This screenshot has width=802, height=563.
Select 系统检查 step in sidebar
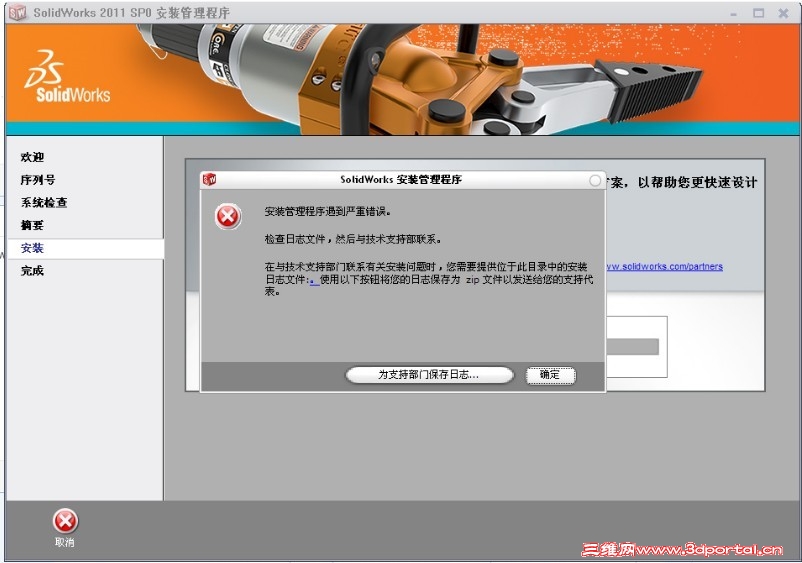(x=44, y=202)
